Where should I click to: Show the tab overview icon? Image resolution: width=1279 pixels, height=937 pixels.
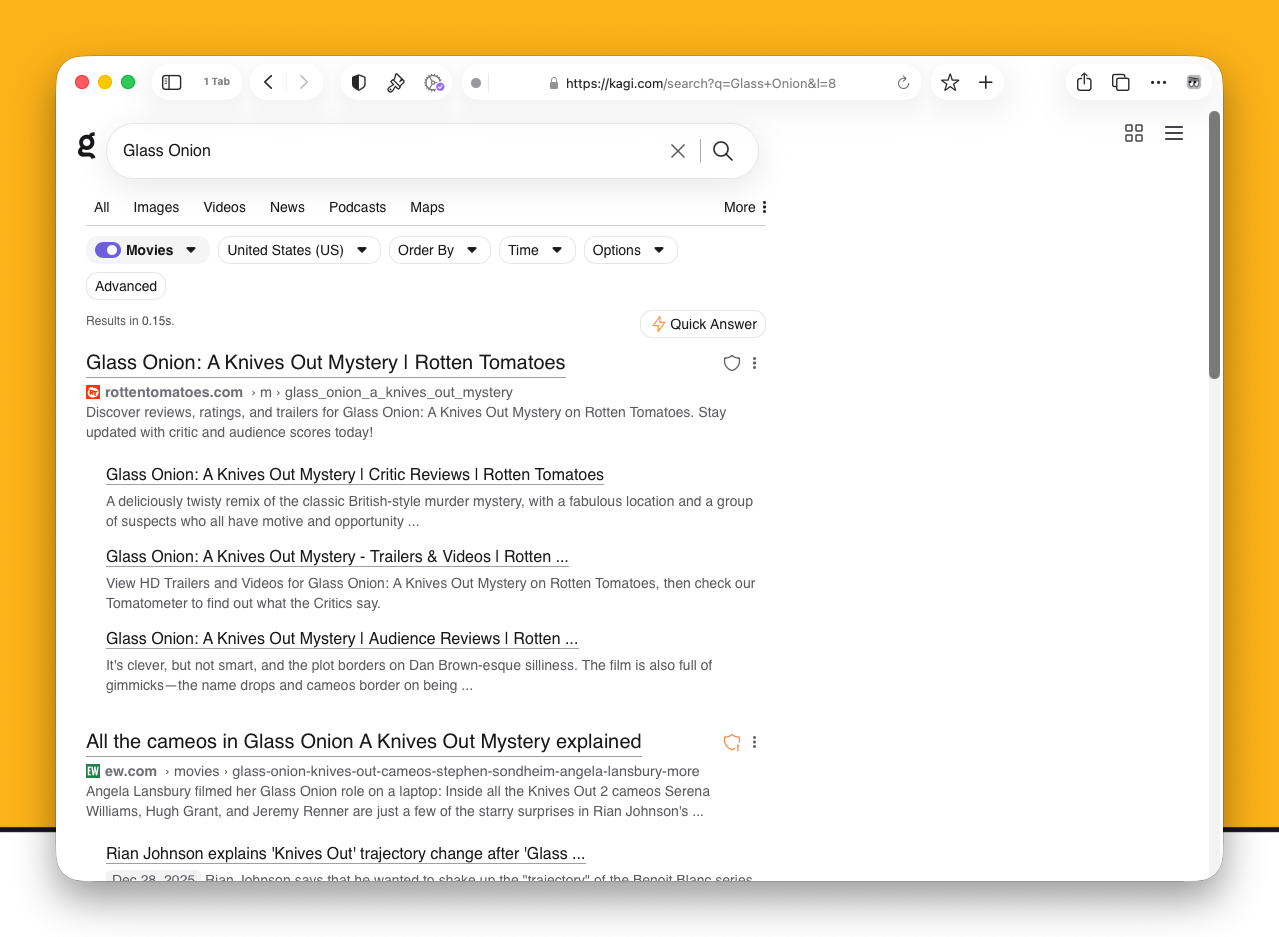tap(1121, 83)
